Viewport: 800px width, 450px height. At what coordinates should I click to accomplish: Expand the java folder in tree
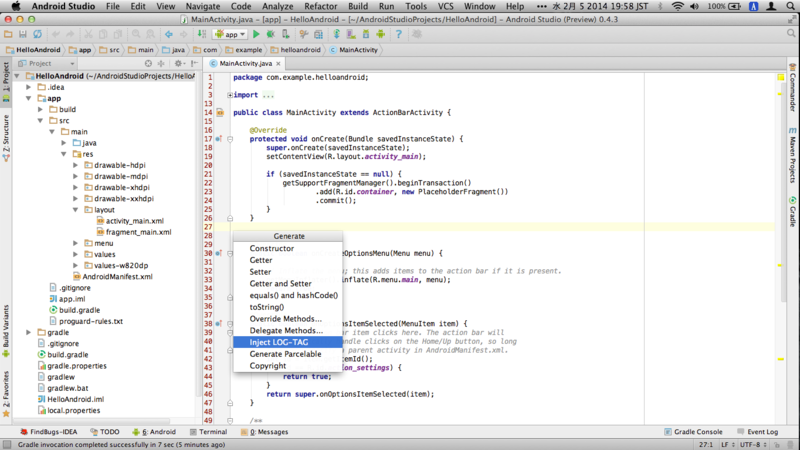tap(64, 143)
